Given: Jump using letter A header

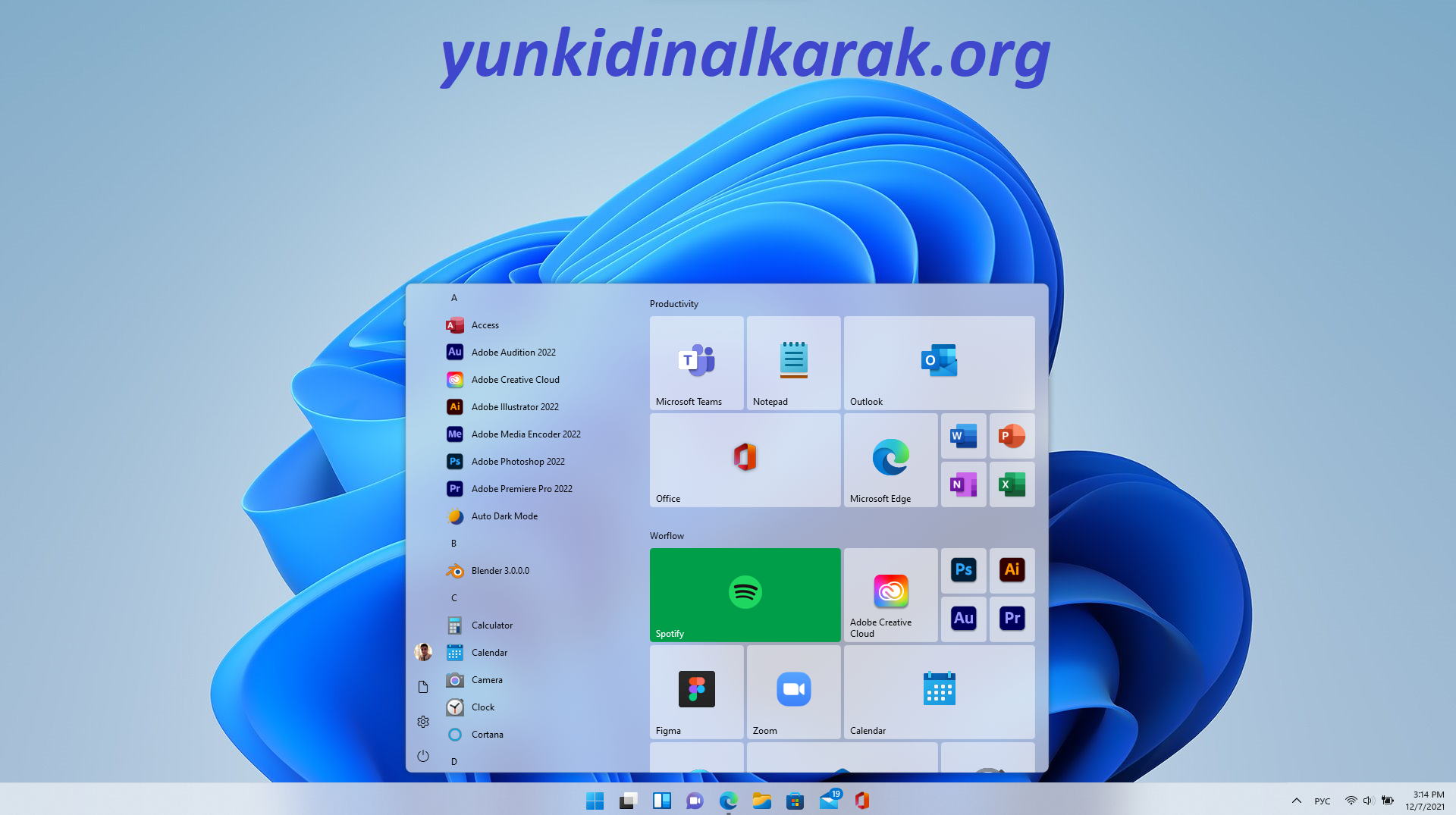Looking at the screenshot, I should pyautogui.click(x=454, y=298).
